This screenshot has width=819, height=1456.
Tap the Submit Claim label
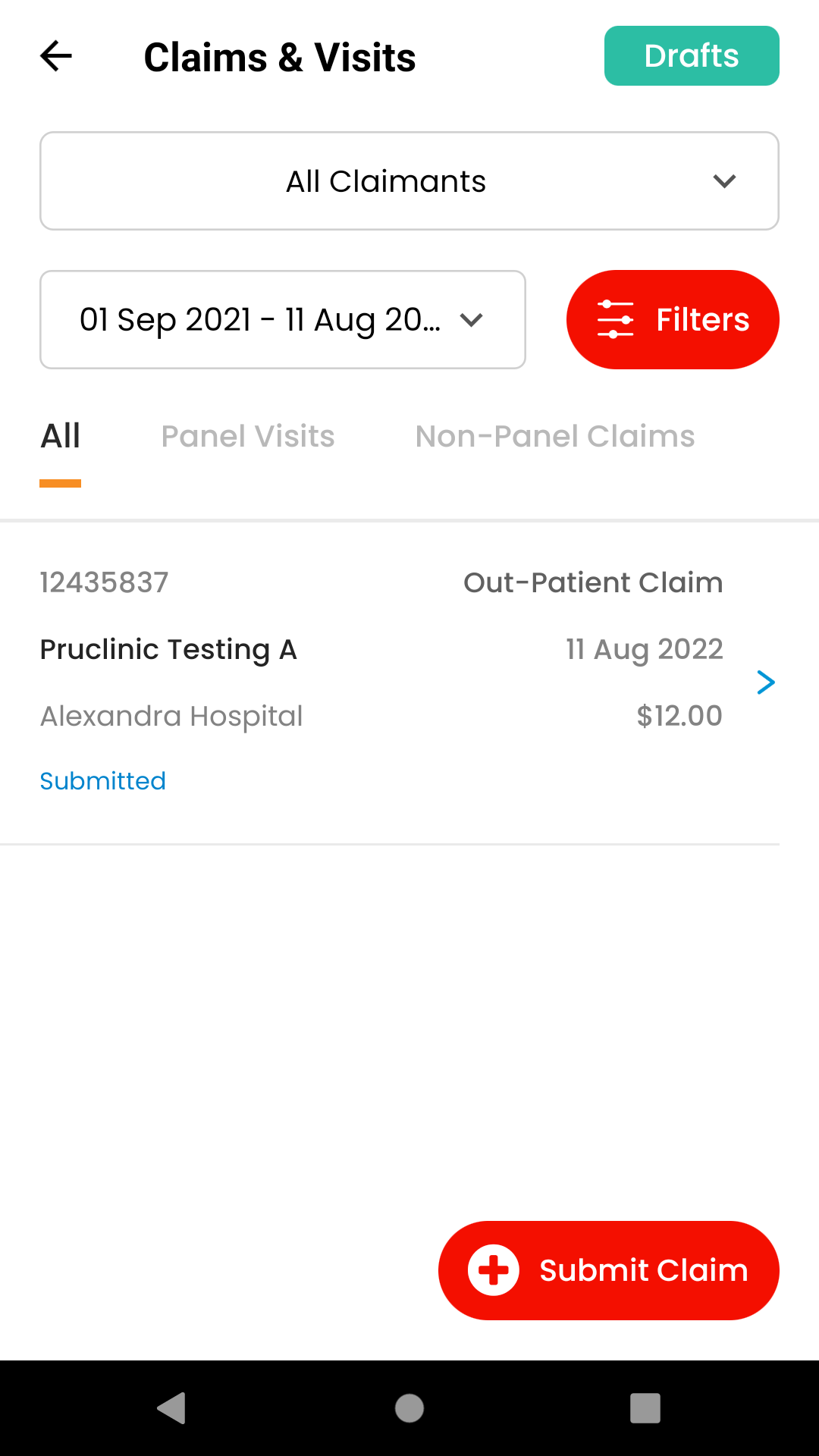pyautogui.click(x=643, y=1270)
